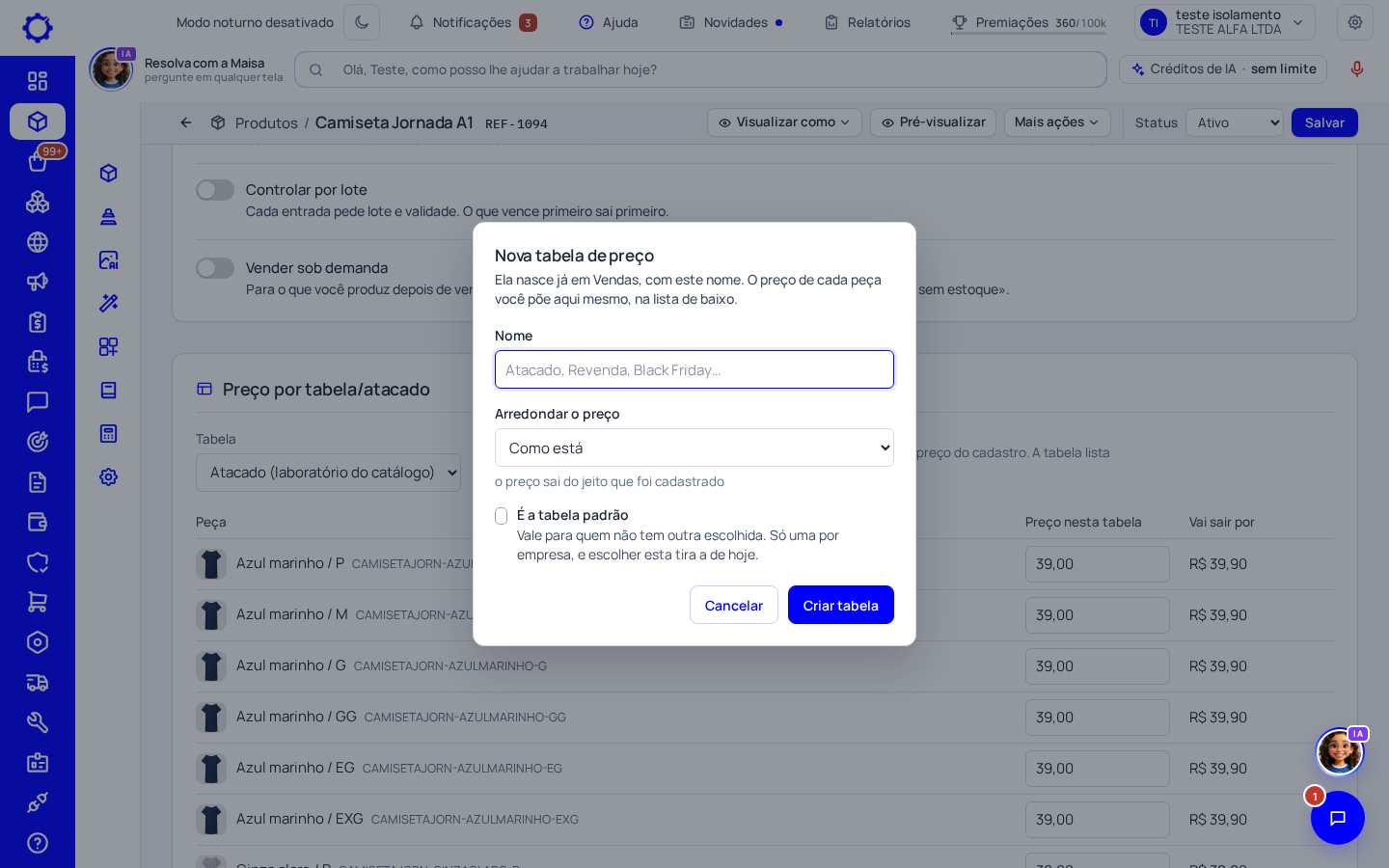Open the globe icon in the left sidebar
This screenshot has height=868, width=1389.
coord(38,242)
